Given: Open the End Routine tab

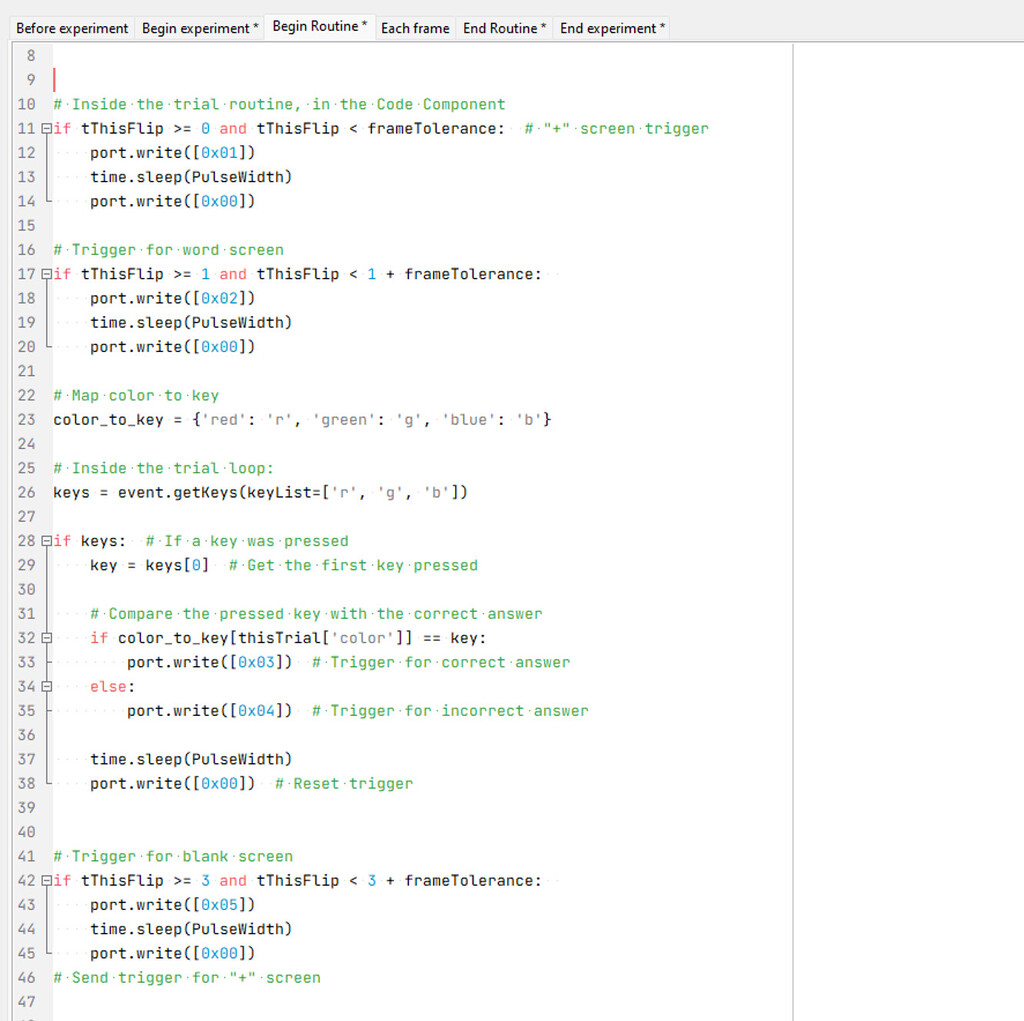Looking at the screenshot, I should 504,27.
